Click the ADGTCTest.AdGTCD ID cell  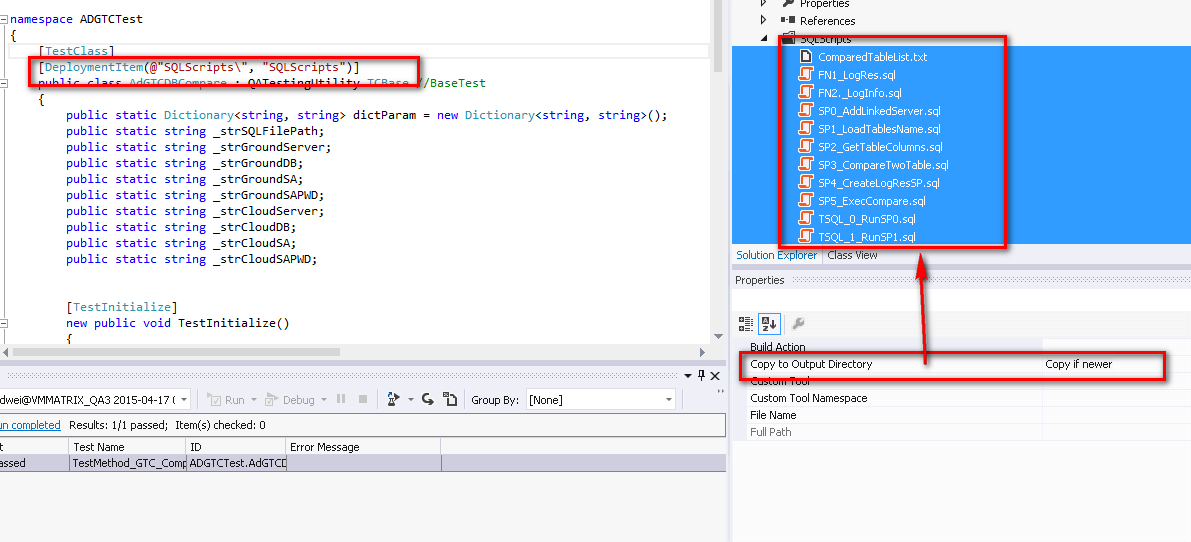pyautogui.click(x=236, y=463)
